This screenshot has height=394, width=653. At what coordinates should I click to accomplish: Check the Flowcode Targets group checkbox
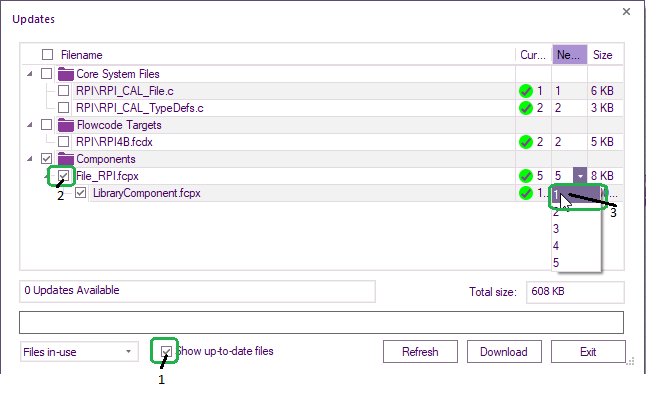[x=46, y=125]
